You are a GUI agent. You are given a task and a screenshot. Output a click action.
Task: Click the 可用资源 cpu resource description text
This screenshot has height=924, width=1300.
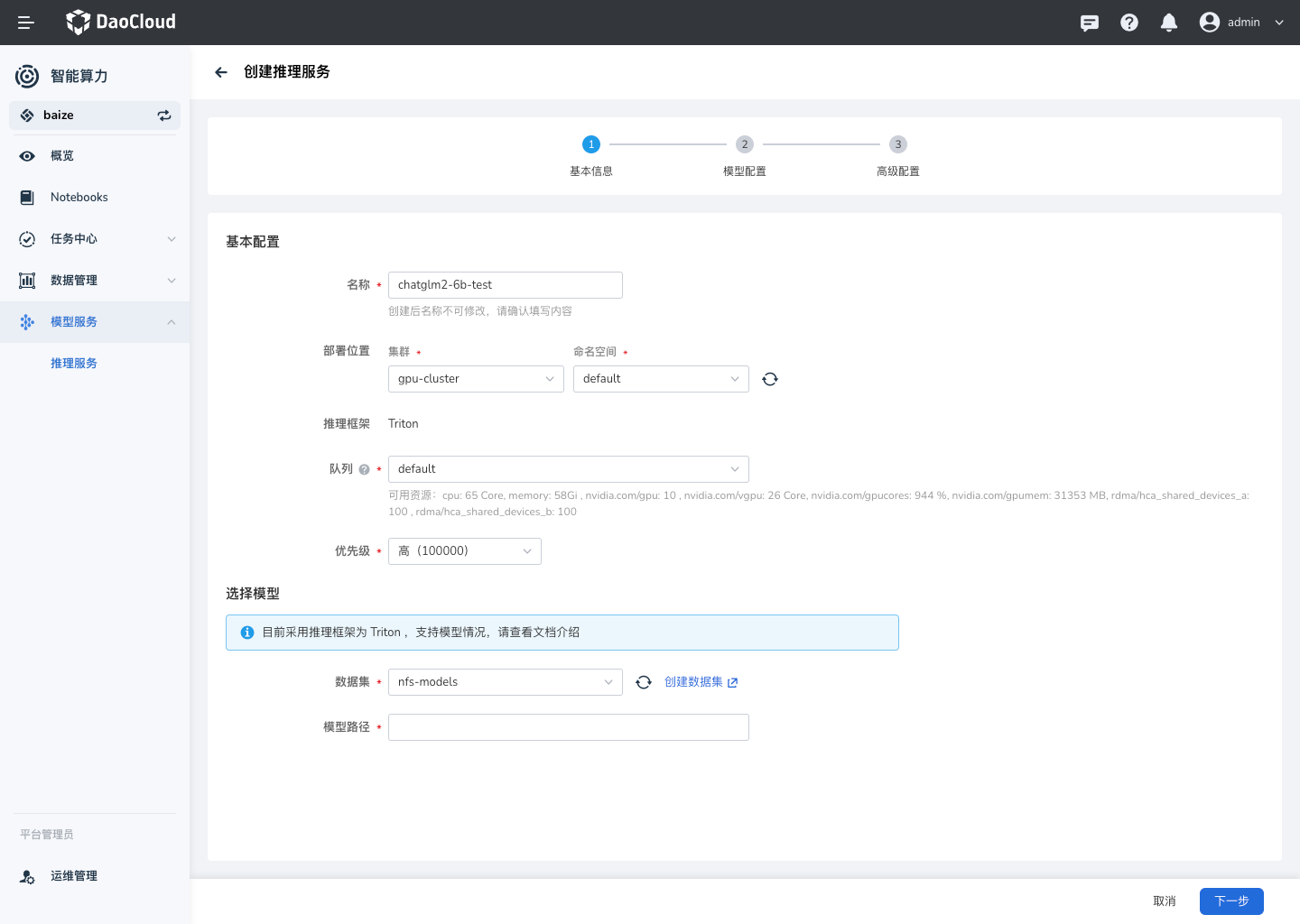tap(819, 504)
